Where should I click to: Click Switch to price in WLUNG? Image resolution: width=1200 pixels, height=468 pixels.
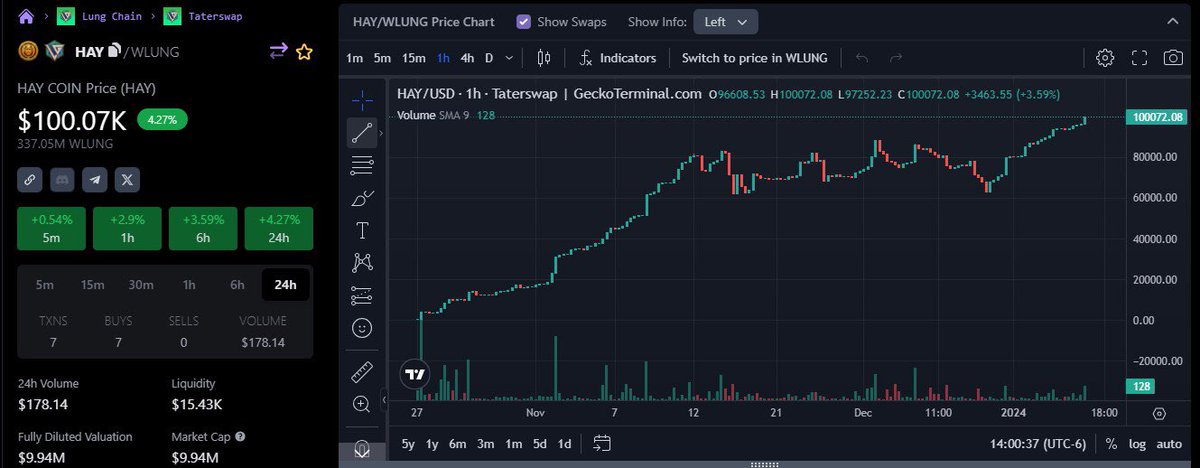click(x=755, y=58)
